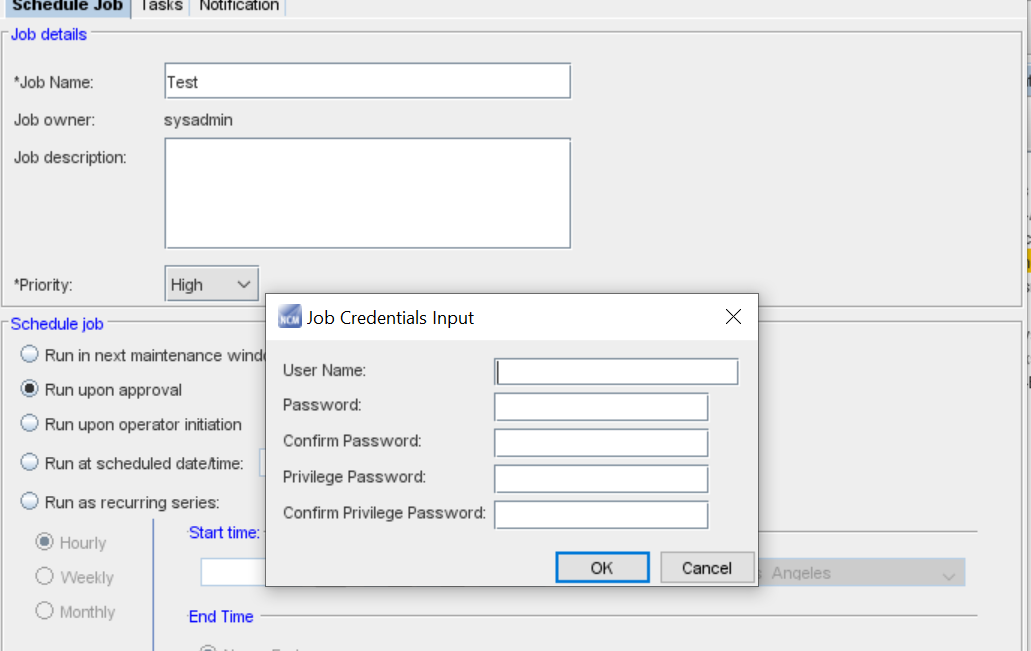This screenshot has width=1031, height=651.
Task: Focus the User Name field
Action: coord(616,372)
